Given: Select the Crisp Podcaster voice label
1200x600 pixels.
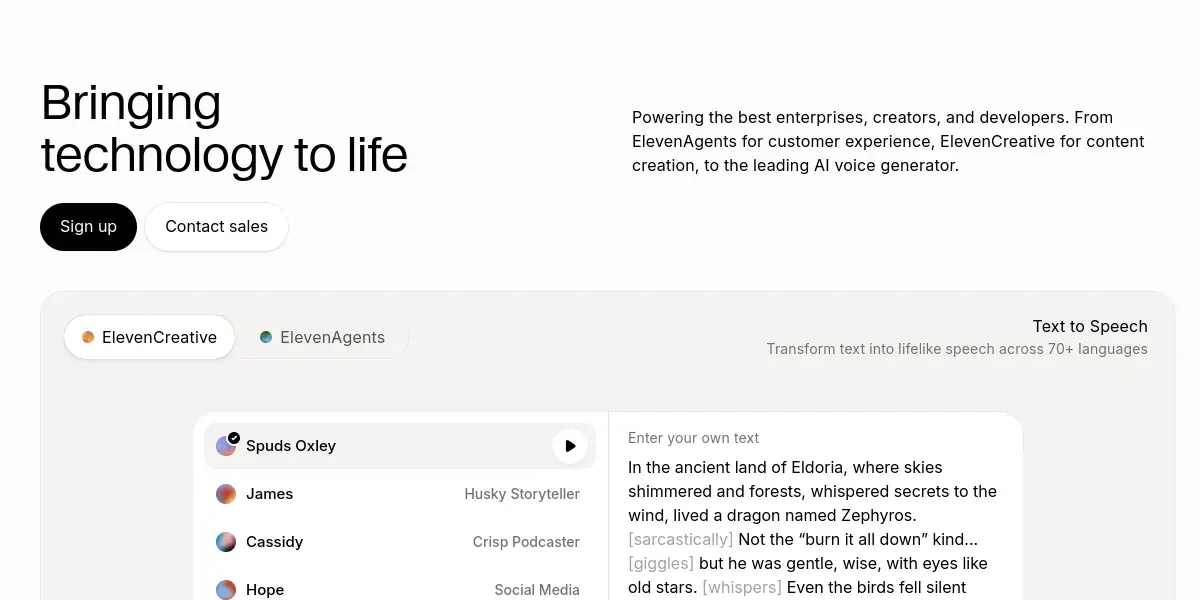Looking at the screenshot, I should click(526, 542).
